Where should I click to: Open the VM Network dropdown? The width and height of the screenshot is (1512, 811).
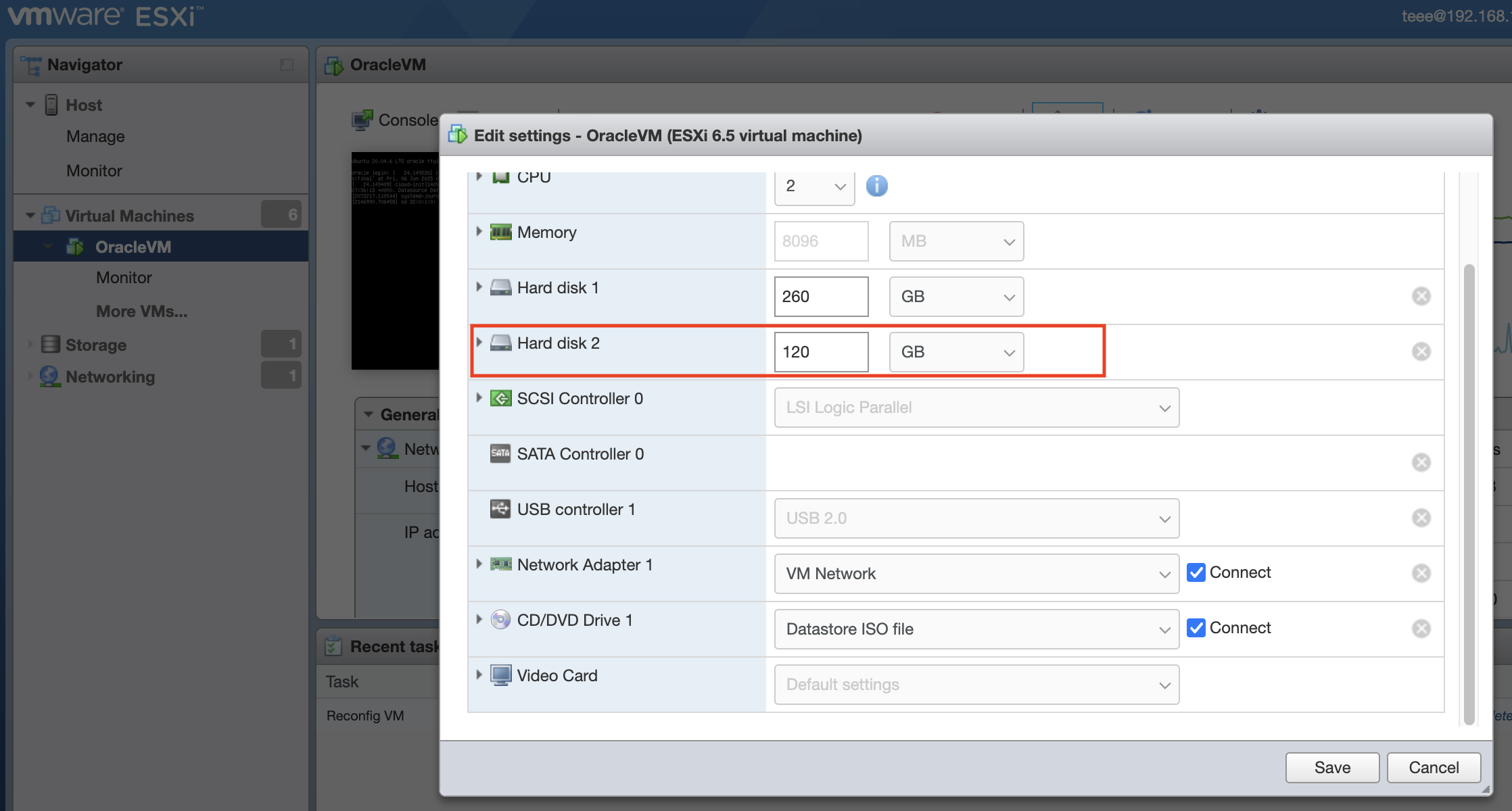(x=976, y=573)
